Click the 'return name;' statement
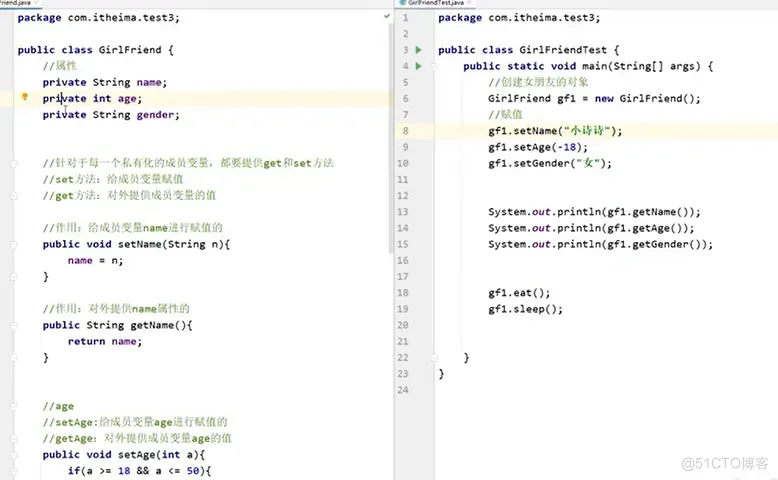 tap(105, 342)
